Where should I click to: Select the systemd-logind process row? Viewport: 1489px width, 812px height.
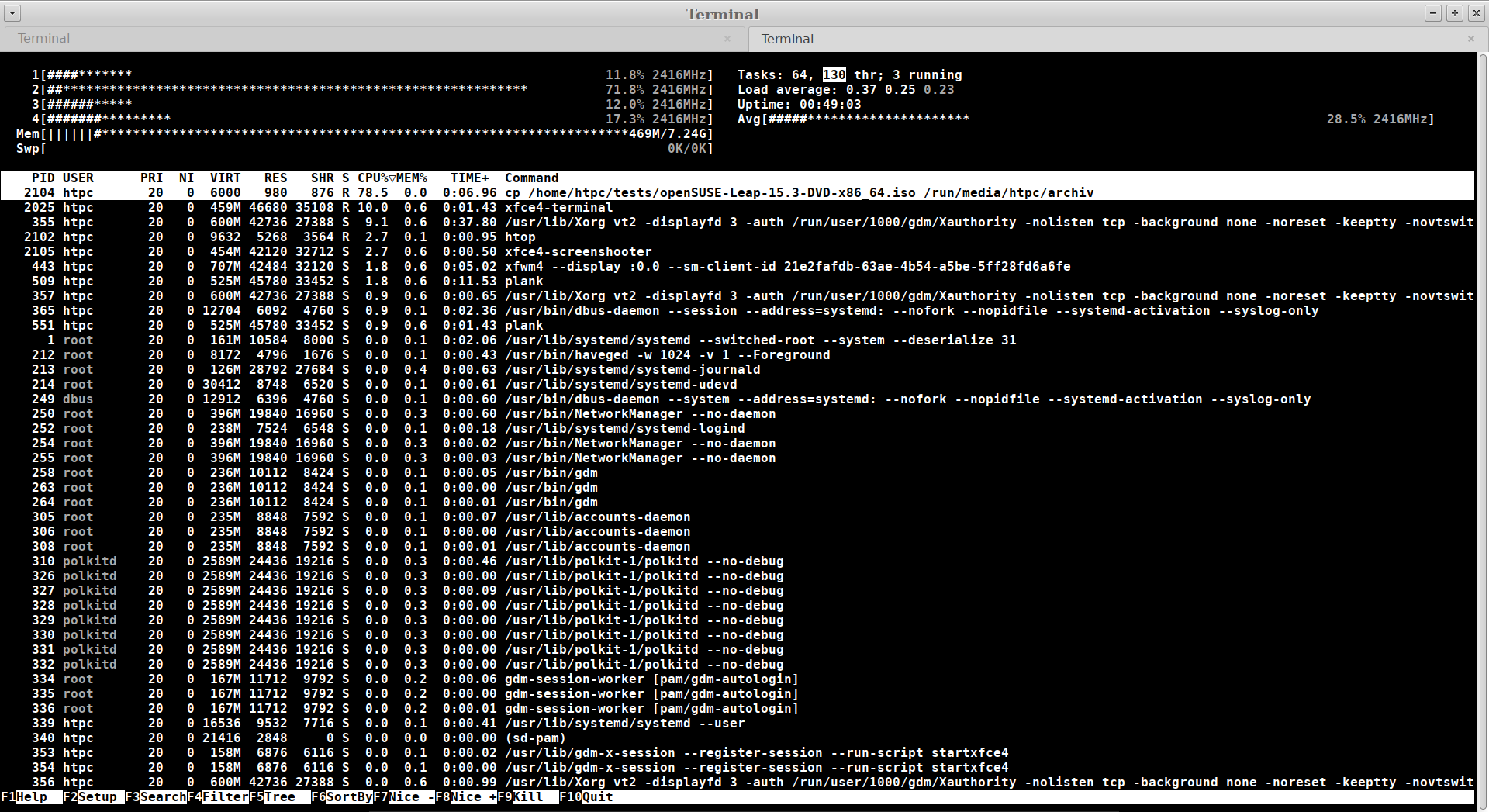coord(737,428)
